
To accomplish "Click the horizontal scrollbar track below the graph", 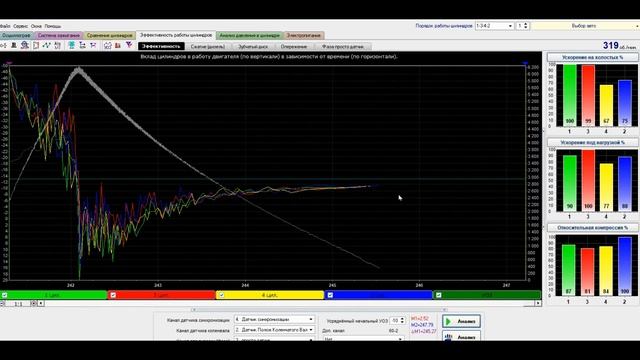I will [x=289, y=304].
